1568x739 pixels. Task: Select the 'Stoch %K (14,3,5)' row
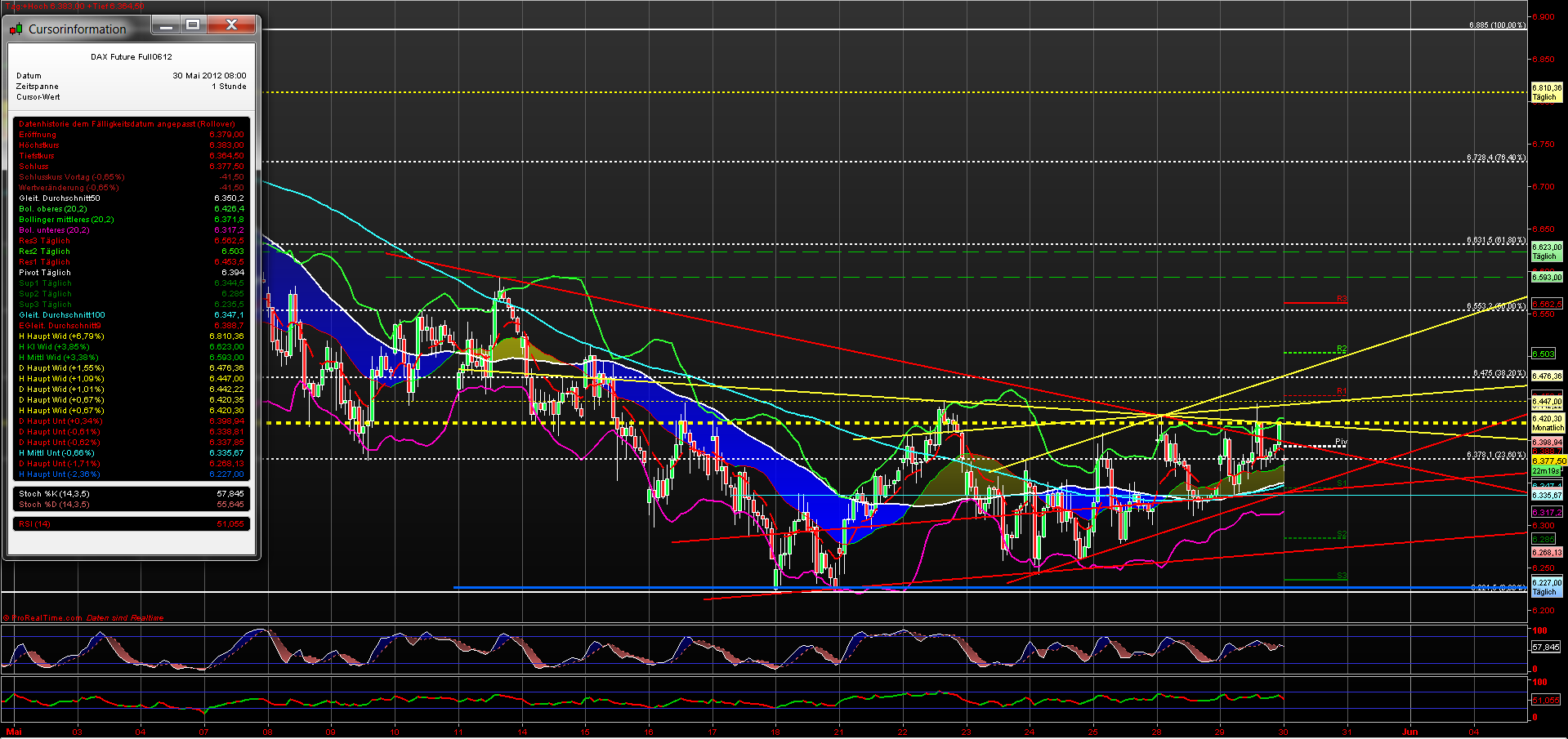[x=131, y=494]
